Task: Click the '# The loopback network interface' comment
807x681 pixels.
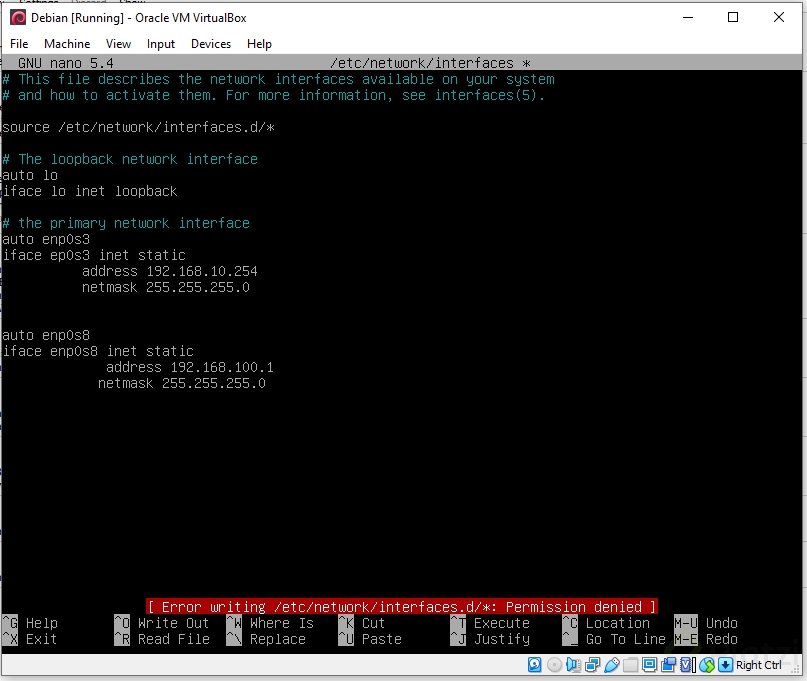Action: 130,159
